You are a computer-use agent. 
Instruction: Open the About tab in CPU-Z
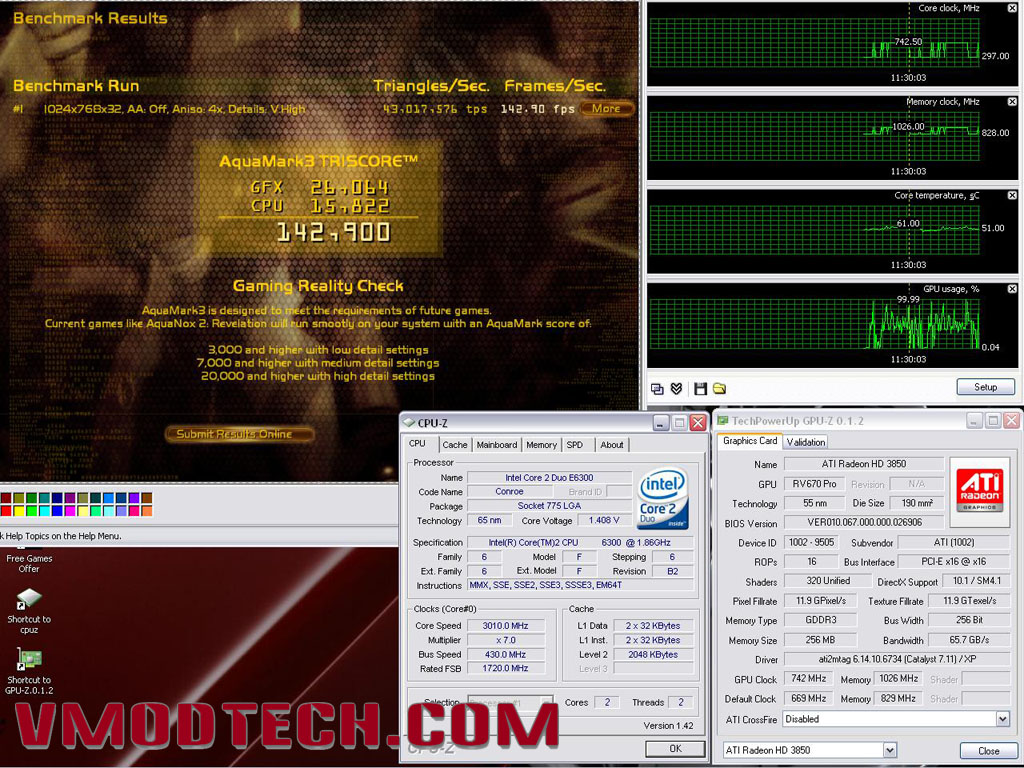tap(612, 445)
